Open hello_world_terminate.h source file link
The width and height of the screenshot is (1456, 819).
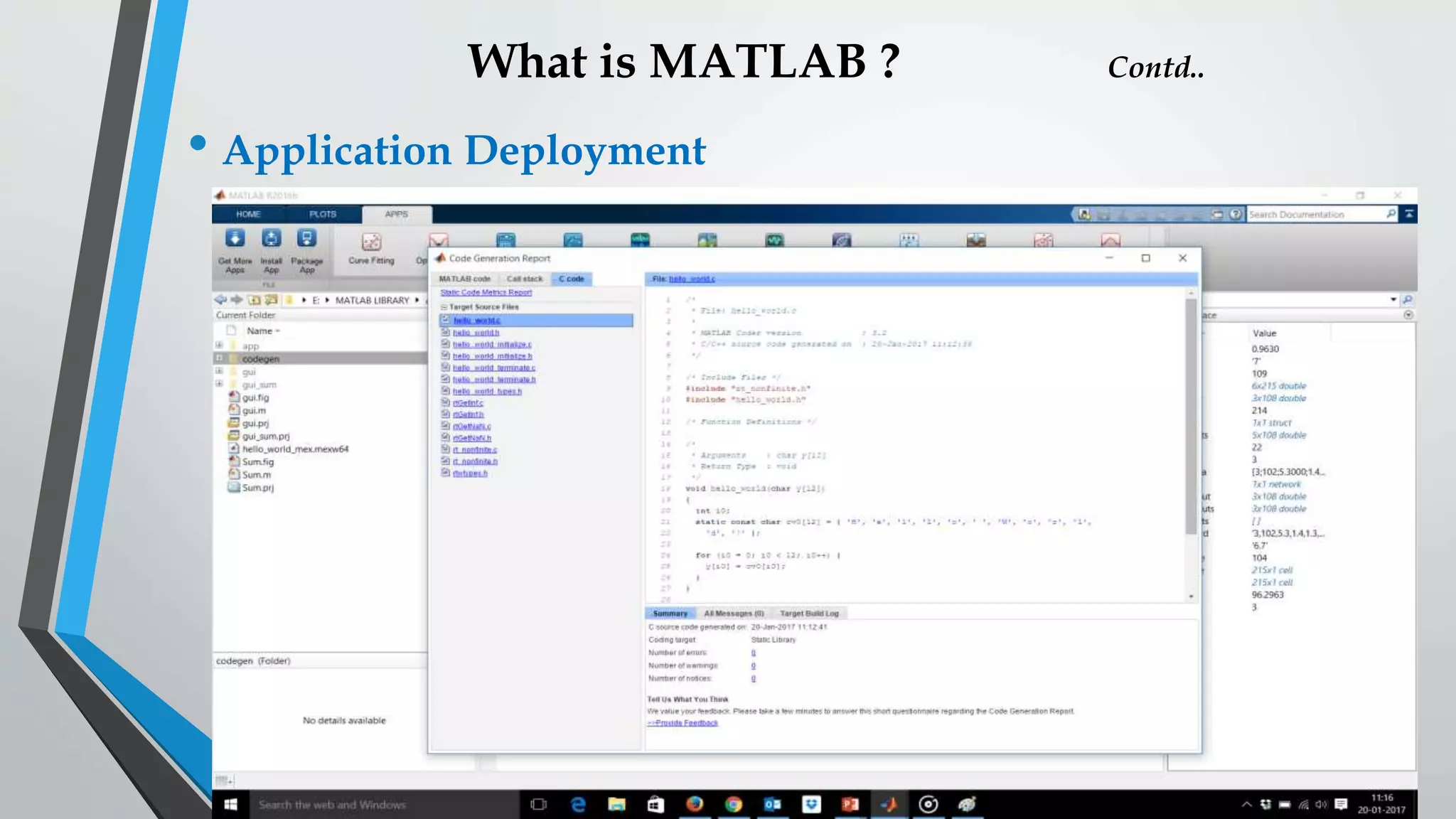(494, 379)
